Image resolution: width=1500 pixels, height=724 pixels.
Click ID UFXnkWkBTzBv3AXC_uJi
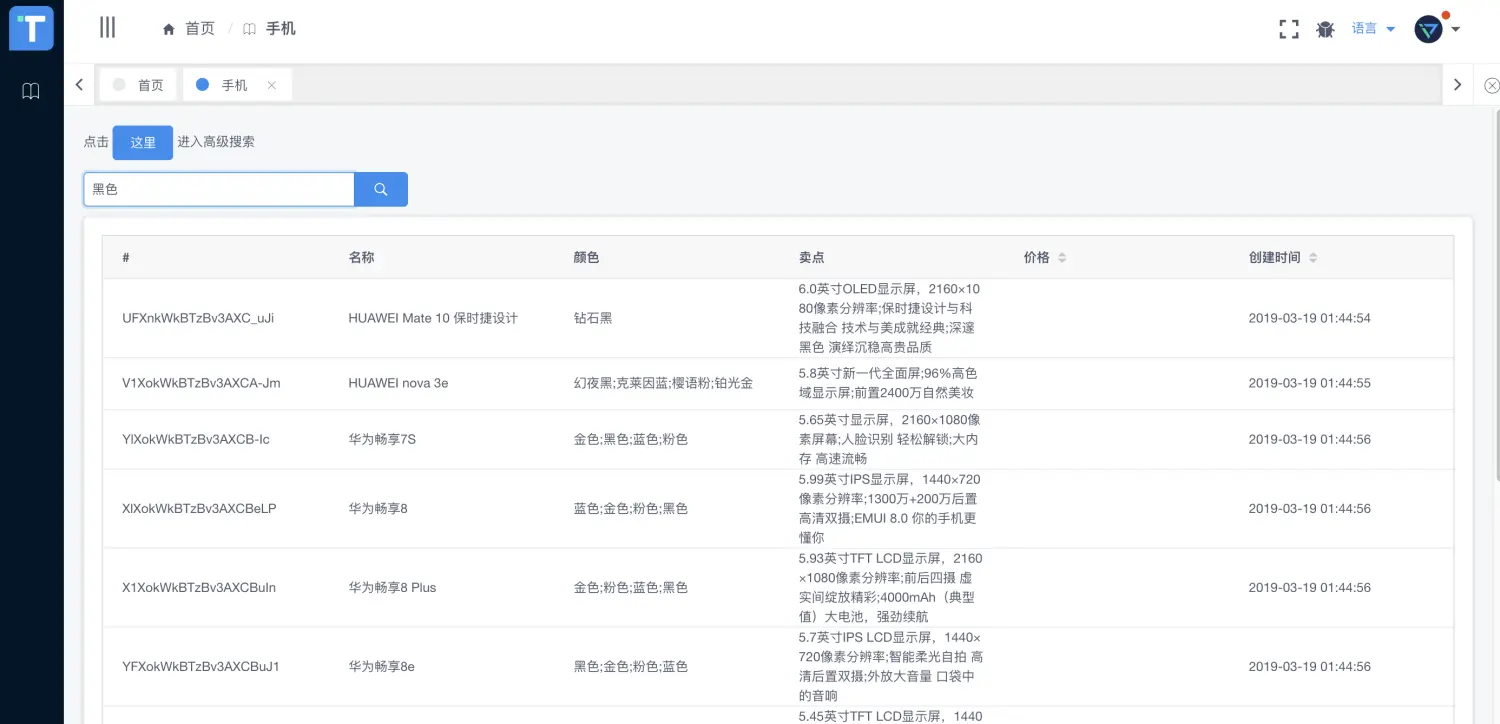click(198, 319)
